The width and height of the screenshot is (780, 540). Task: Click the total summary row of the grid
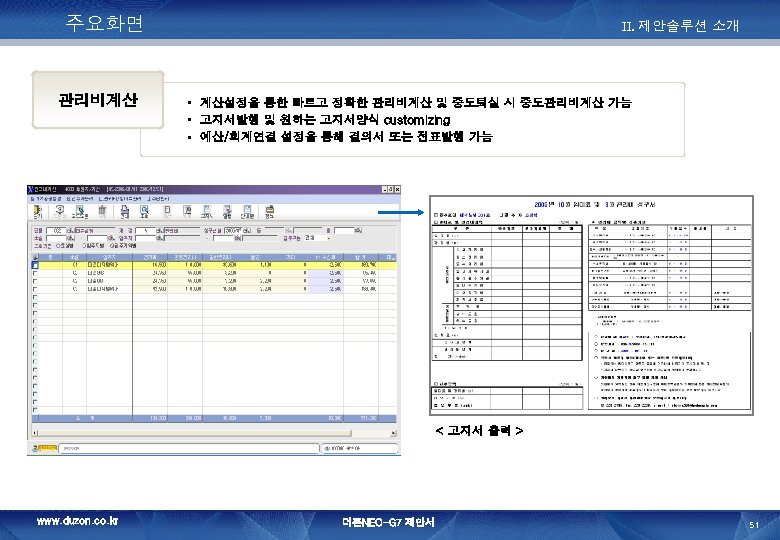214,419
